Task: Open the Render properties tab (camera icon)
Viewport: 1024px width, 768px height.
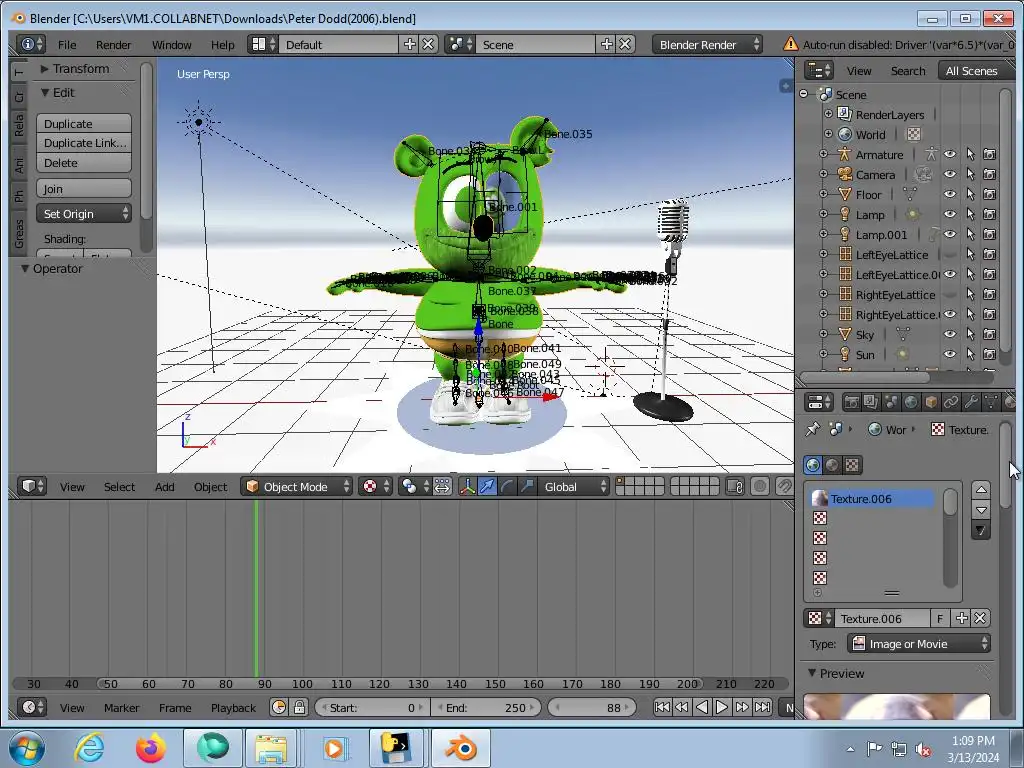Action: (x=851, y=402)
